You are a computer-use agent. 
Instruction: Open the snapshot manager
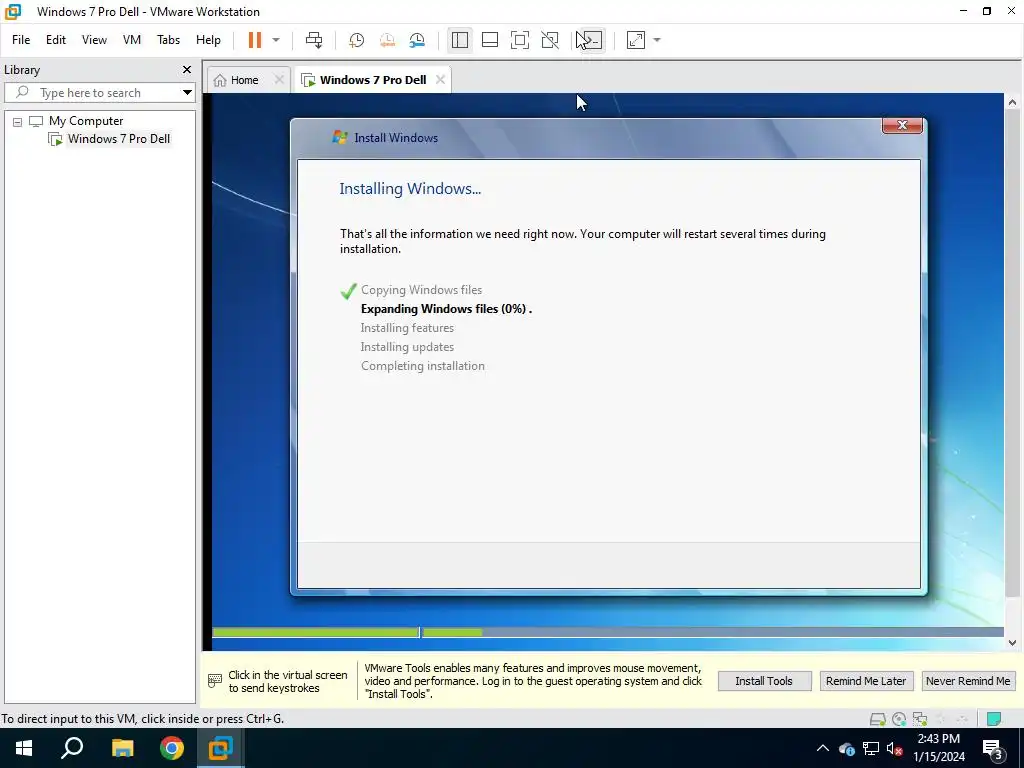[x=417, y=40]
